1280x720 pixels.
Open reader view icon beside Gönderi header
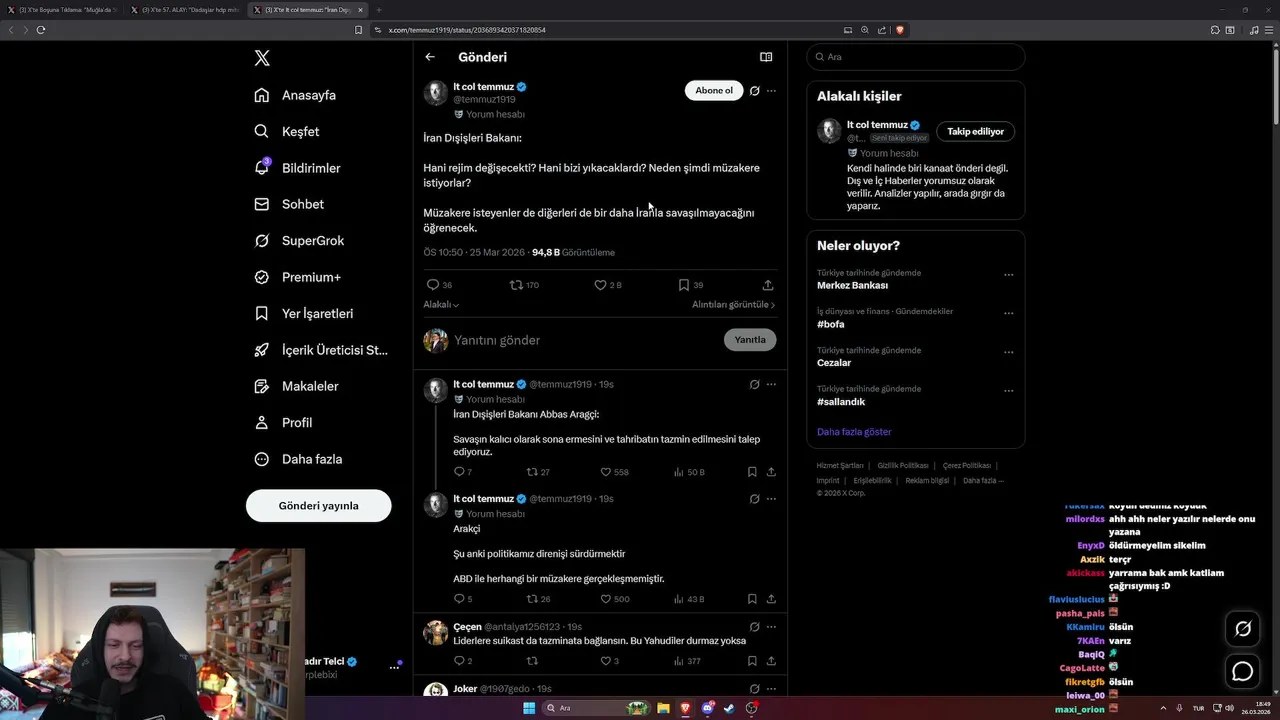(766, 57)
